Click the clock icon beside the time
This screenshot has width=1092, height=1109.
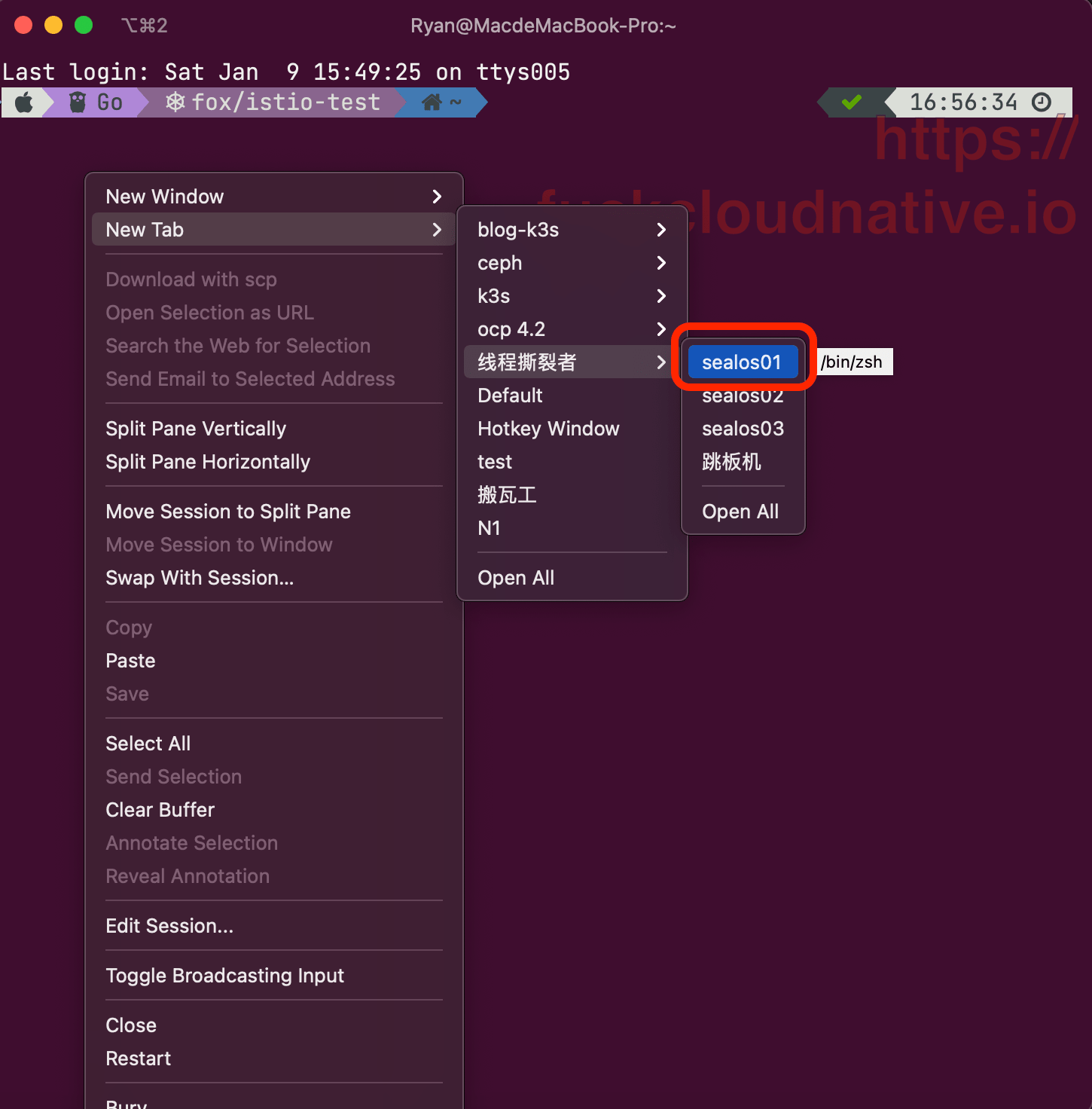[x=1042, y=102]
